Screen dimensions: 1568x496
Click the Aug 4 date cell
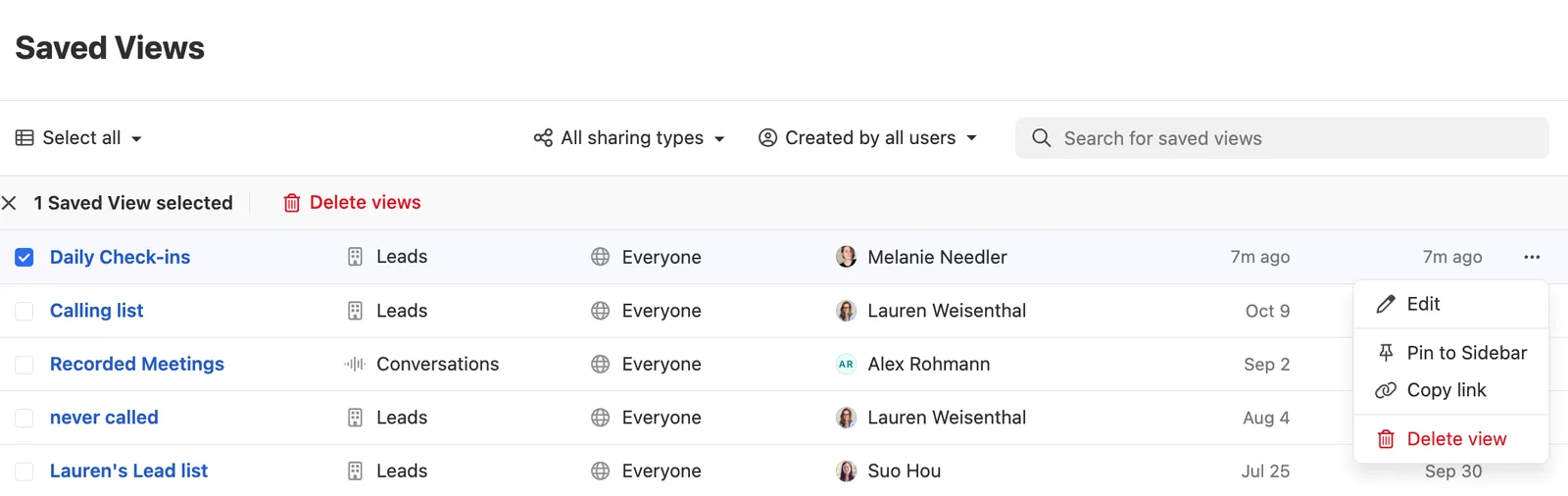[x=1266, y=418]
